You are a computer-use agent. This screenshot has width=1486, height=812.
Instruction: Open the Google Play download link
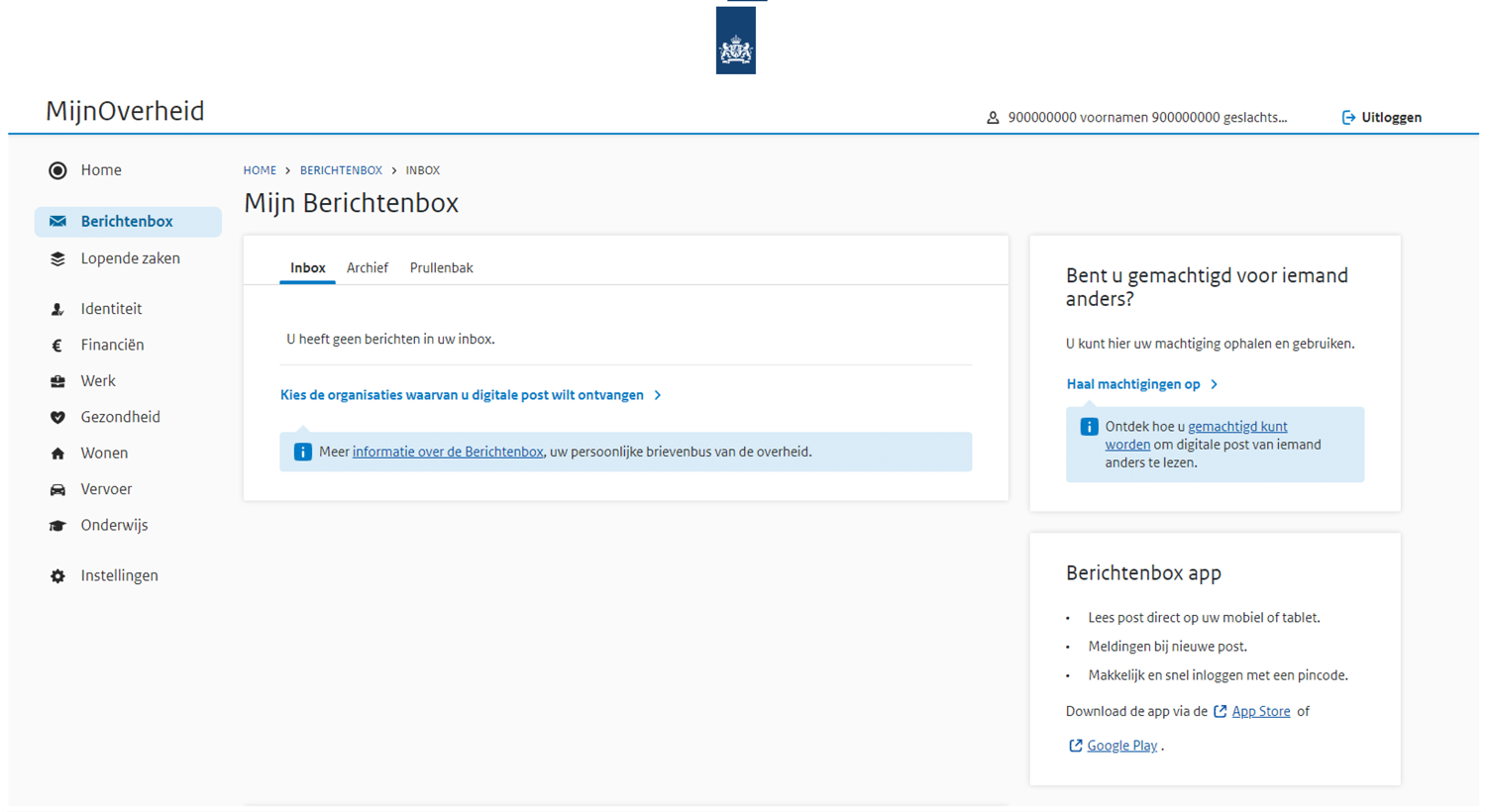click(x=1122, y=747)
